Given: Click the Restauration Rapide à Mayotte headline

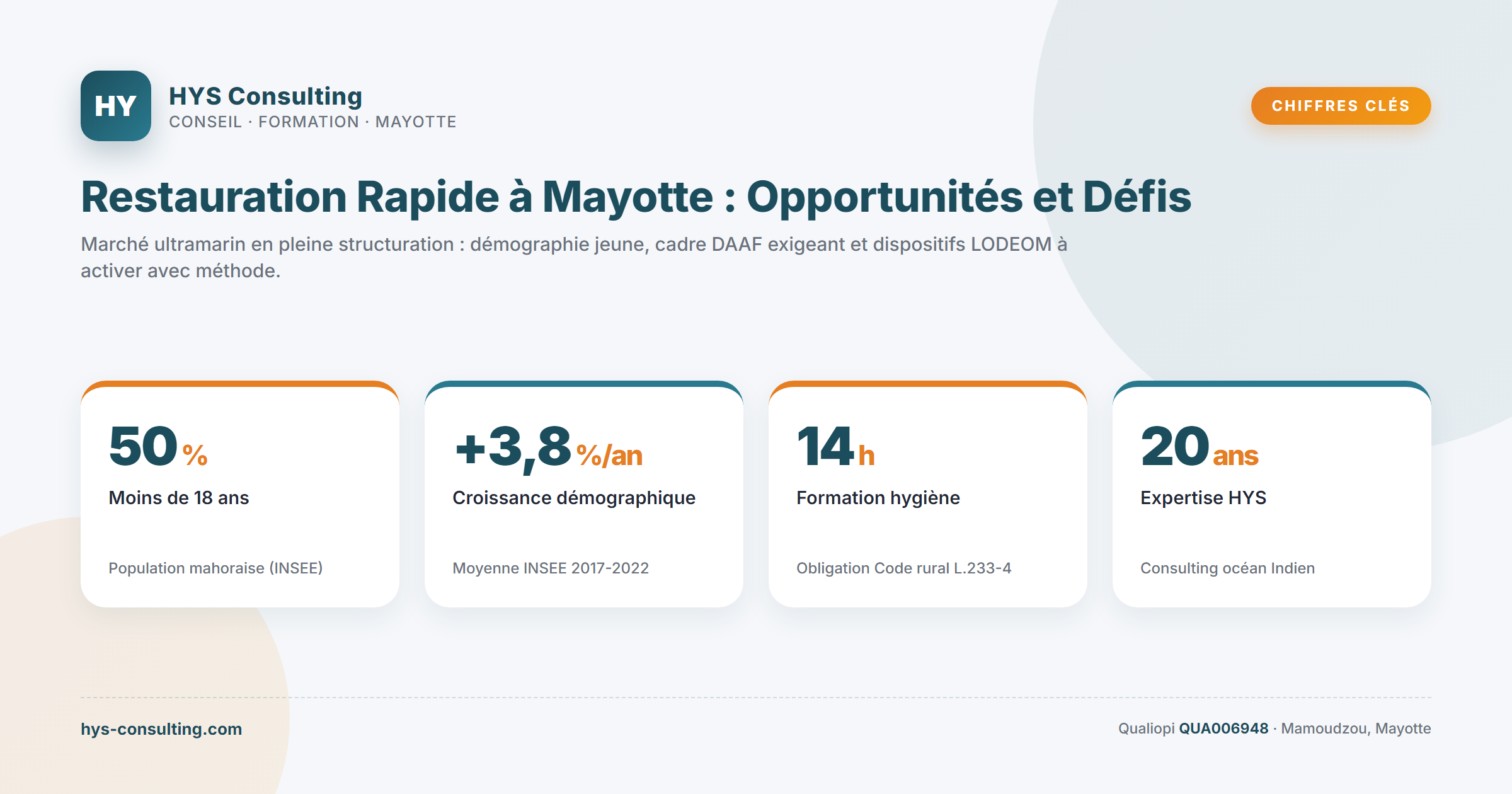Looking at the screenshot, I should [x=636, y=198].
